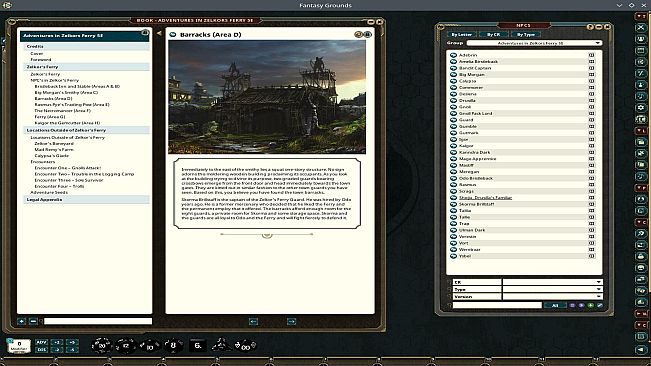Switch to the By Type tab

526,35
